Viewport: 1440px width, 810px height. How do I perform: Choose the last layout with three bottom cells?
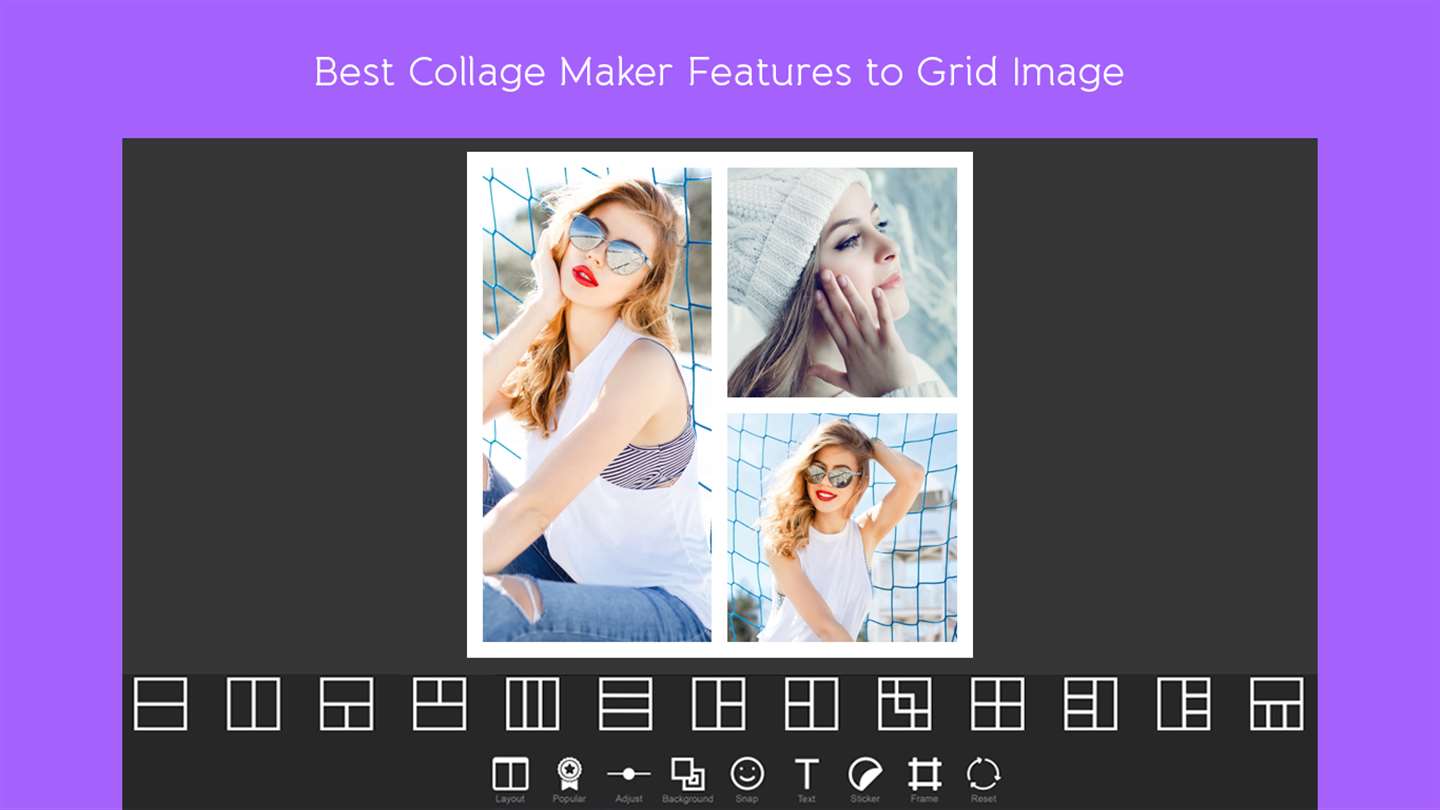click(1276, 704)
